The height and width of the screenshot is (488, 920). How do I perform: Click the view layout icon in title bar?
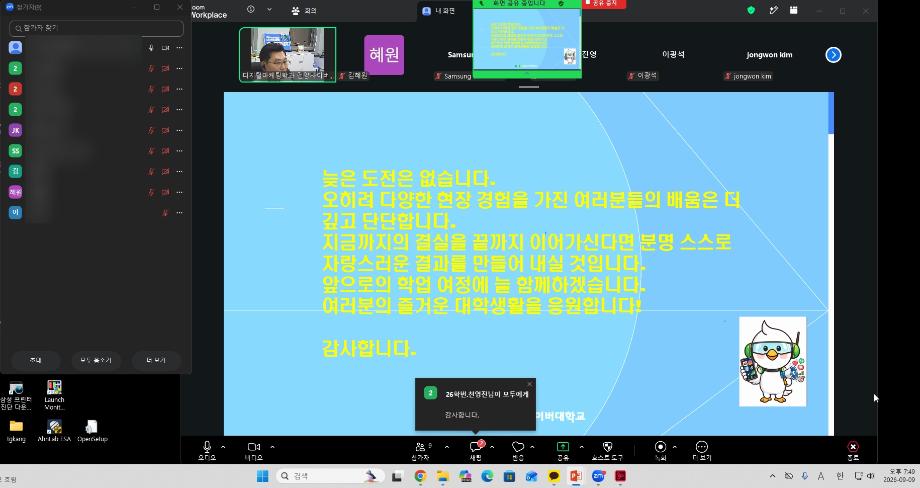793,10
